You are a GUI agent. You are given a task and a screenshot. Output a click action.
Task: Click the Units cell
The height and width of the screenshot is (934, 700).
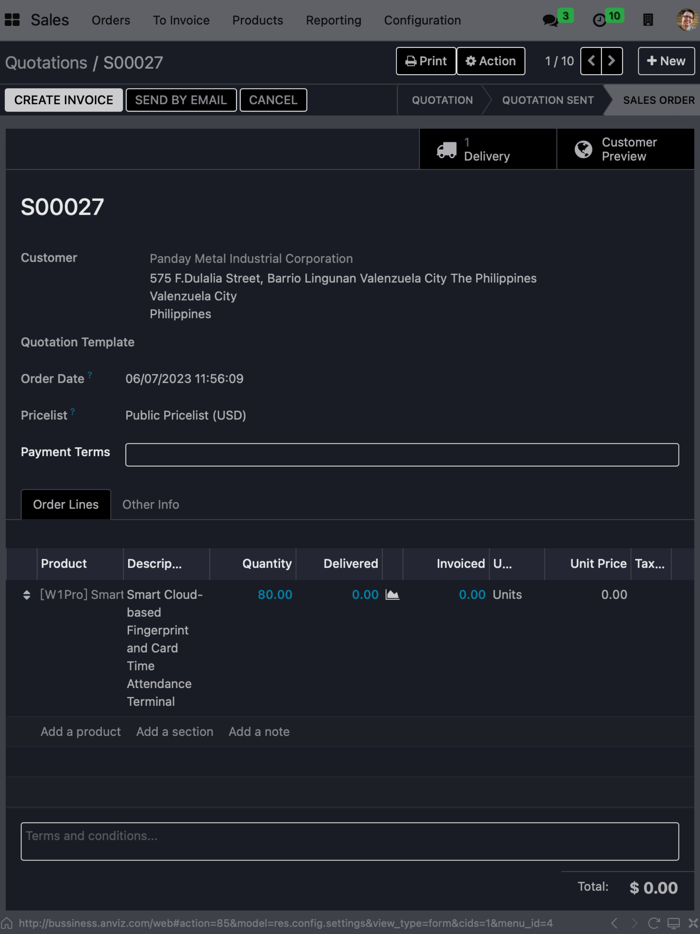coord(507,594)
